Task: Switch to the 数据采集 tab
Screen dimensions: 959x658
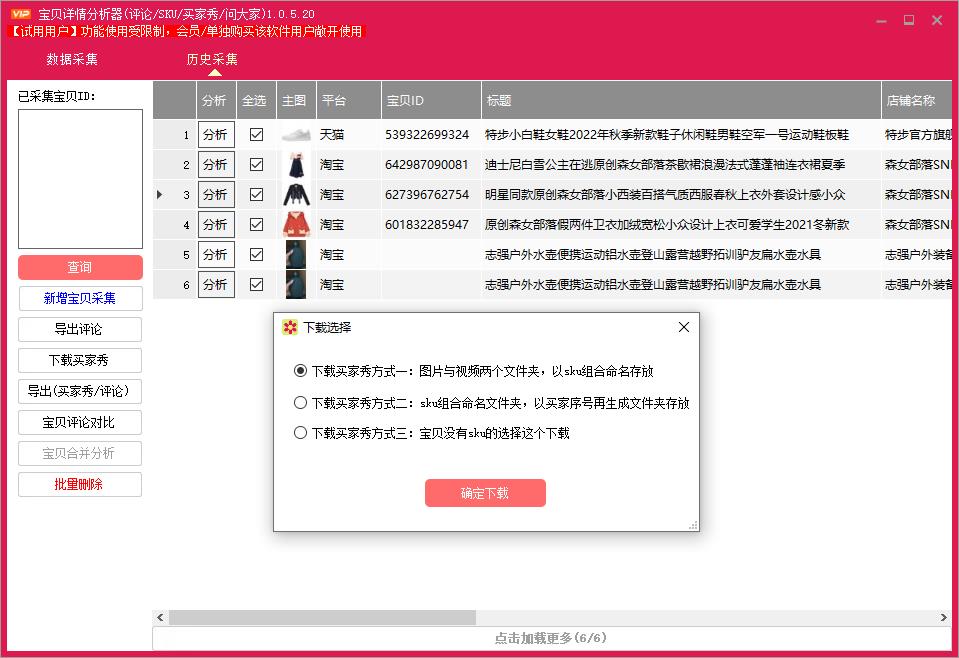Action: pyautogui.click(x=75, y=59)
